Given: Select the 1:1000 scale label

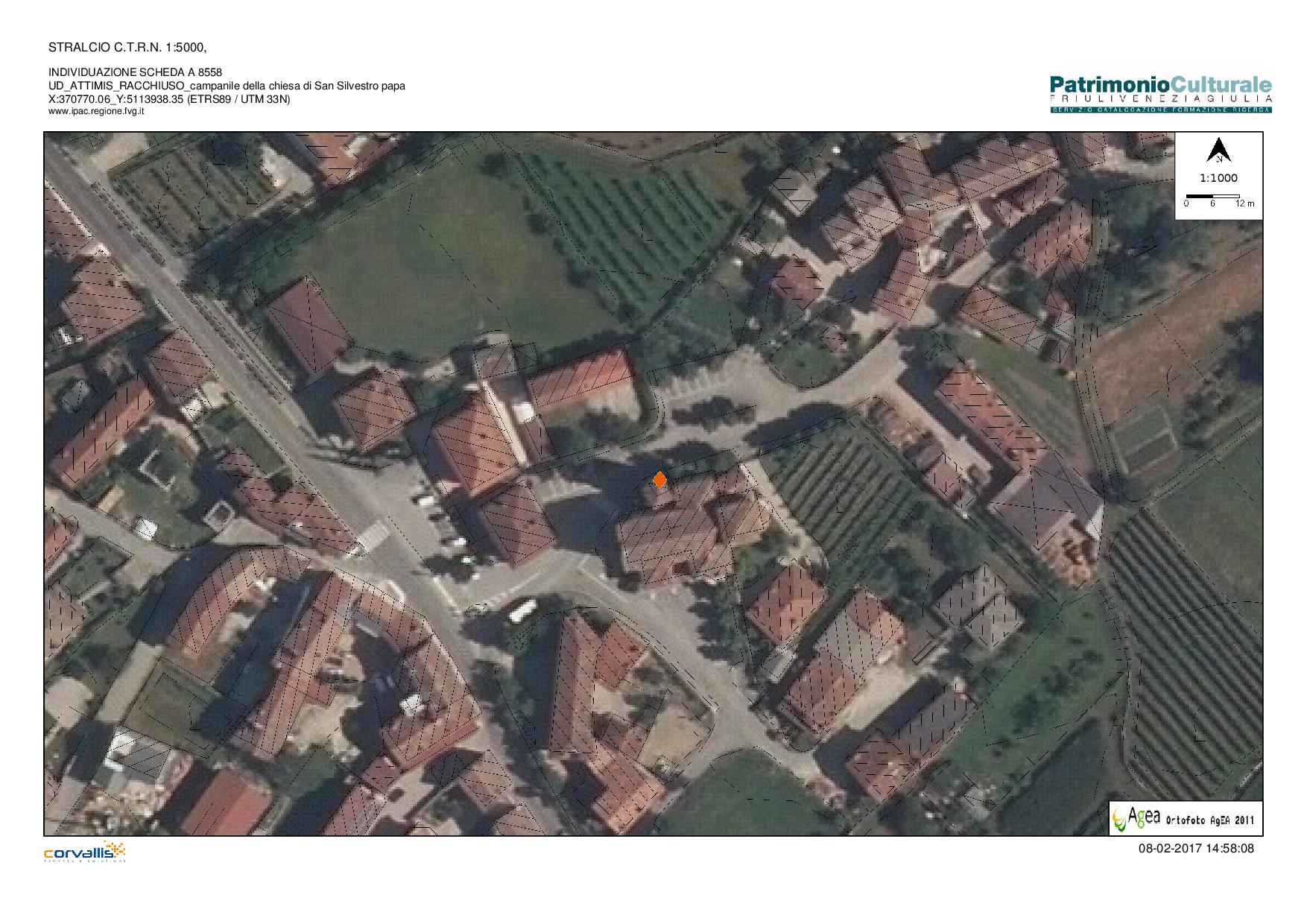Looking at the screenshot, I should (1218, 178).
